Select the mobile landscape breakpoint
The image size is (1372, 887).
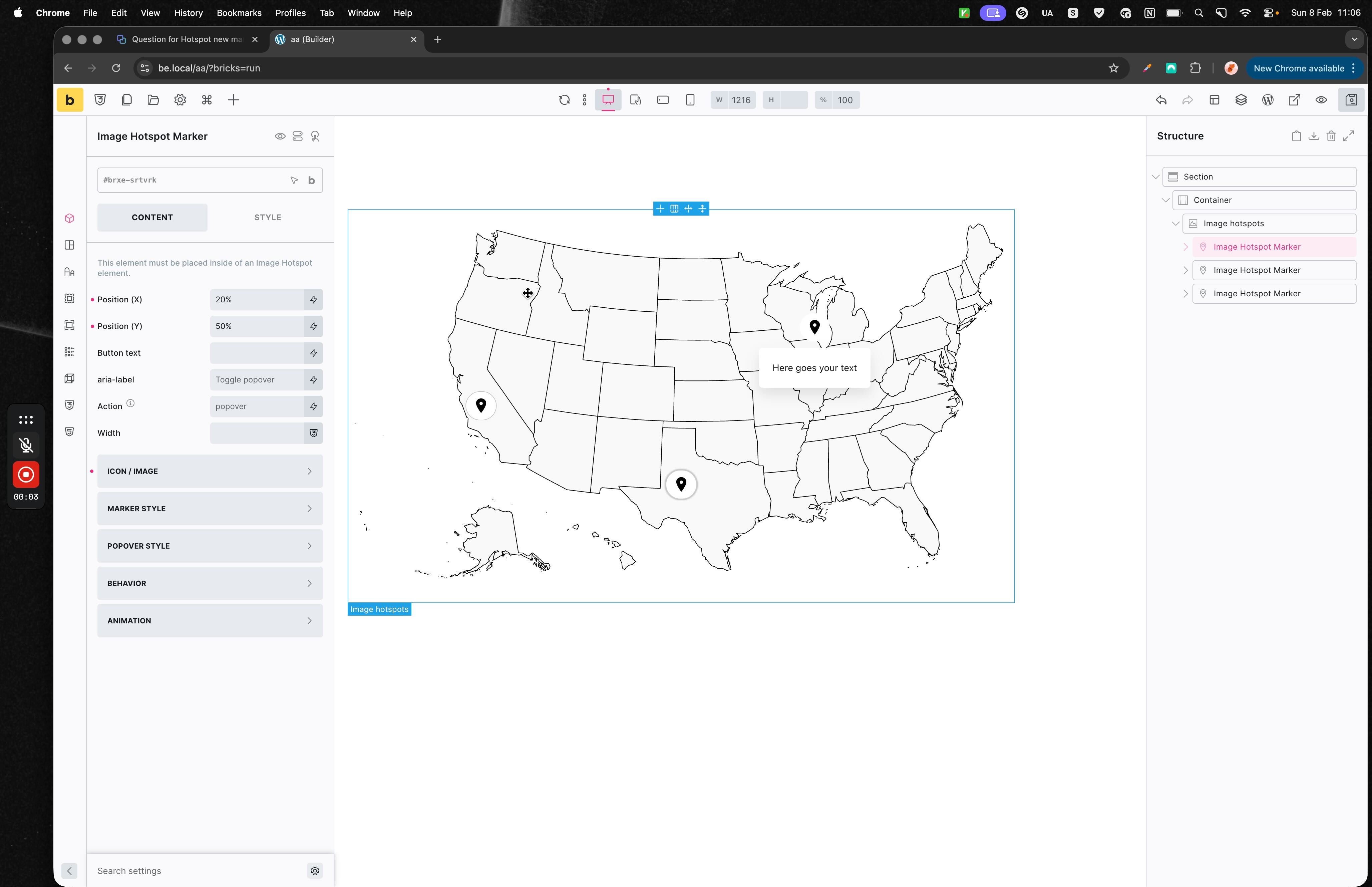coord(663,100)
